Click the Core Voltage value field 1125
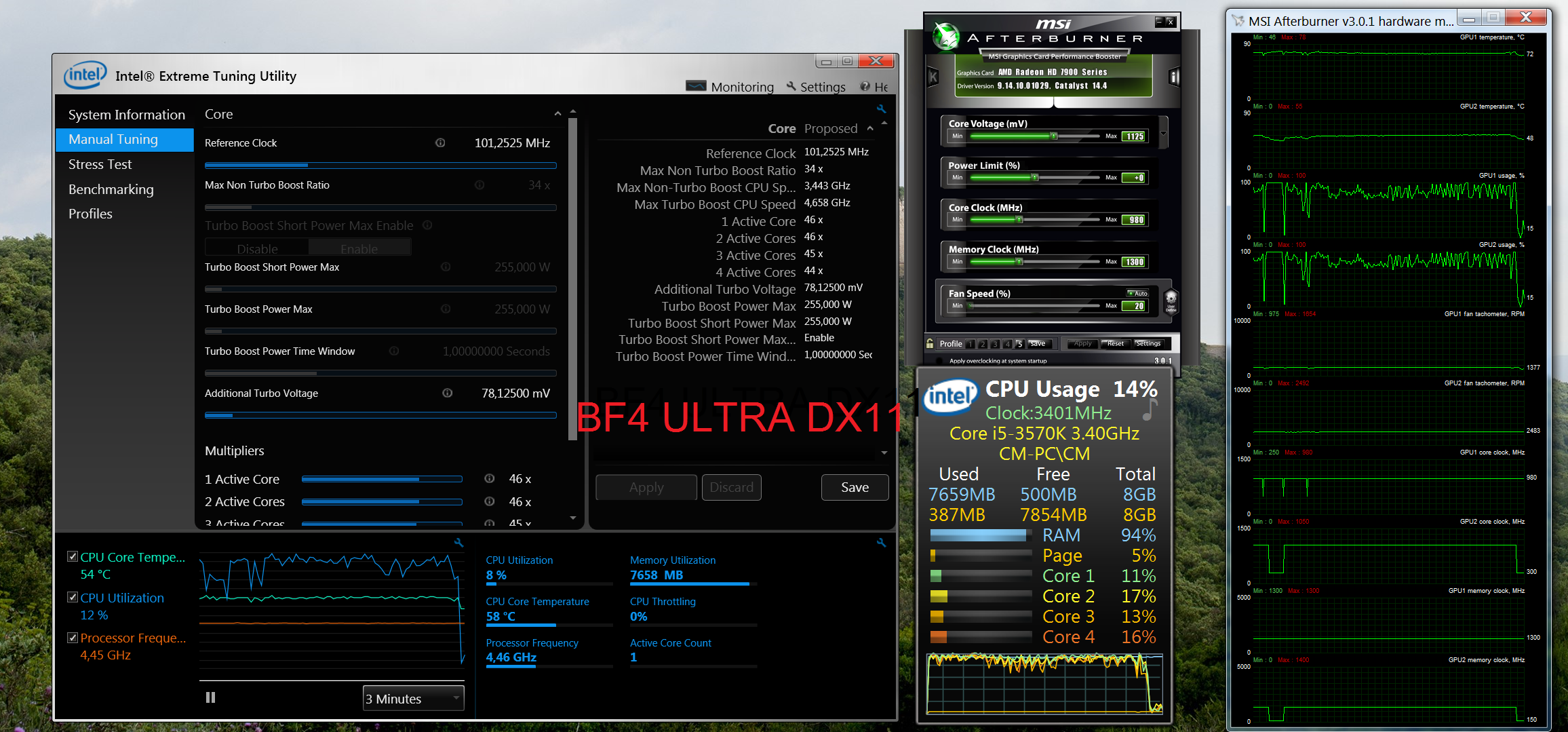 (1134, 136)
